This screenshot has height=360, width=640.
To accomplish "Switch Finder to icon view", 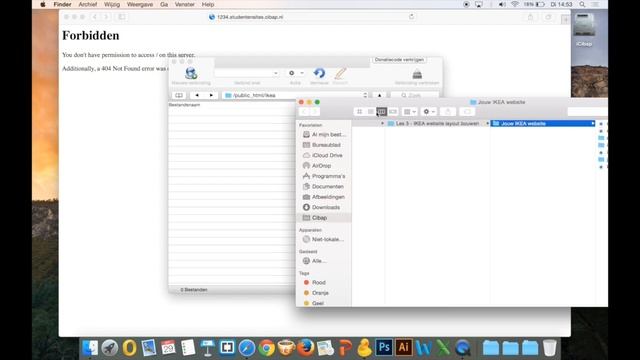I will click(x=360, y=111).
